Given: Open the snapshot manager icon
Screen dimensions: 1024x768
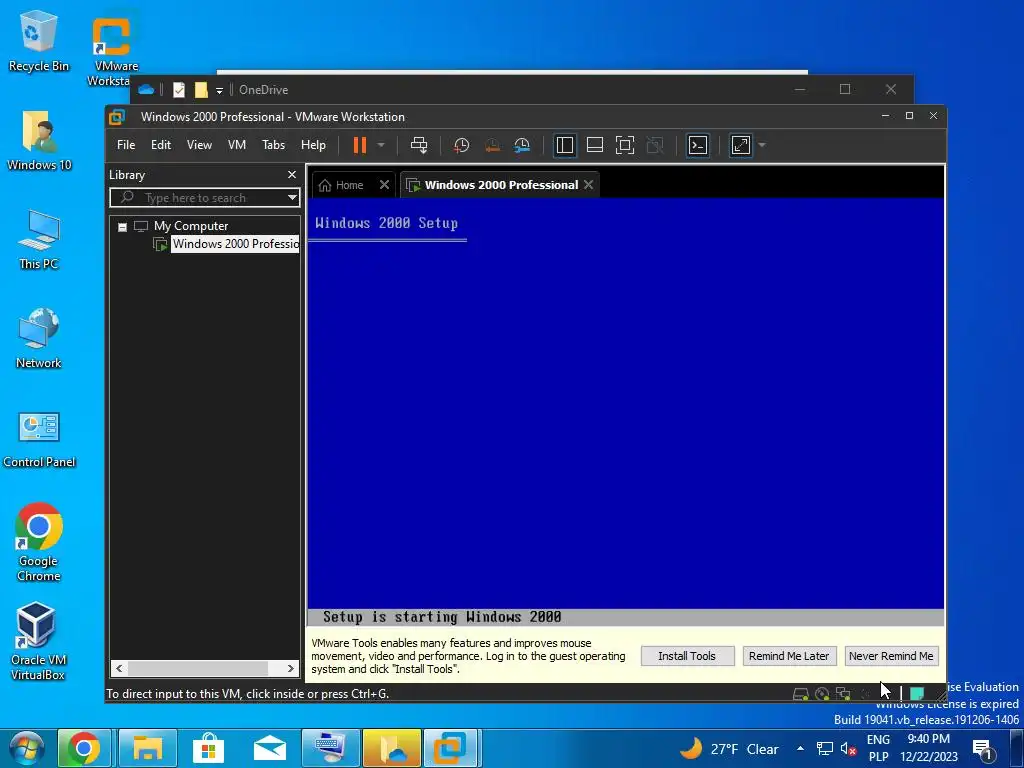Looking at the screenshot, I should tap(522, 145).
